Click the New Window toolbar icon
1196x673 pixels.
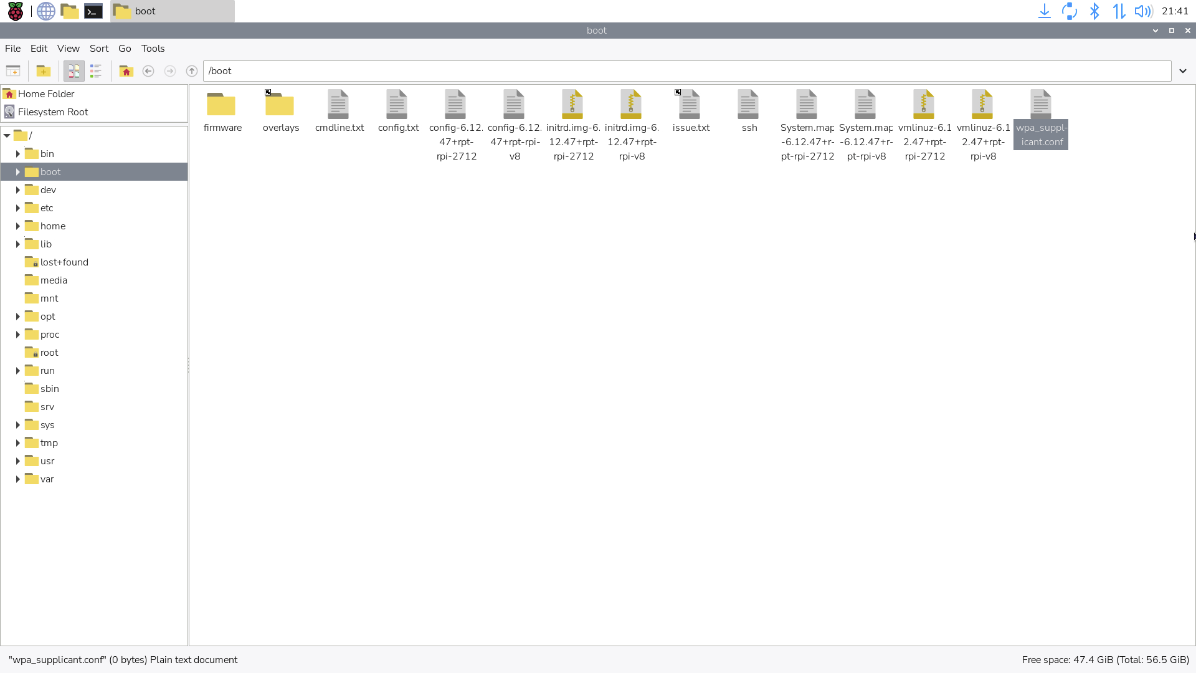click(13, 71)
